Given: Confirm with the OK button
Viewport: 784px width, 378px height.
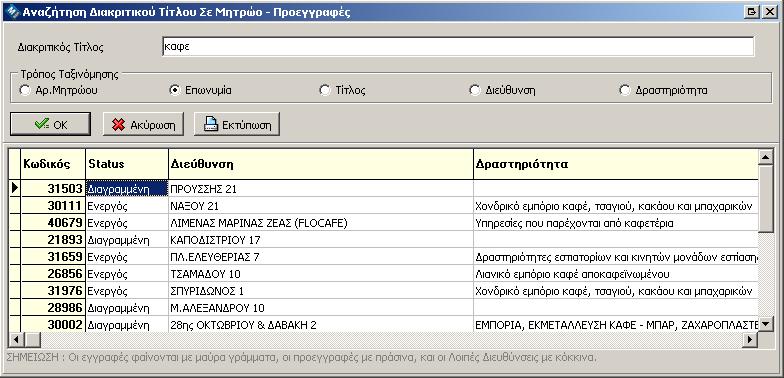Looking at the screenshot, I should pyautogui.click(x=50, y=124).
